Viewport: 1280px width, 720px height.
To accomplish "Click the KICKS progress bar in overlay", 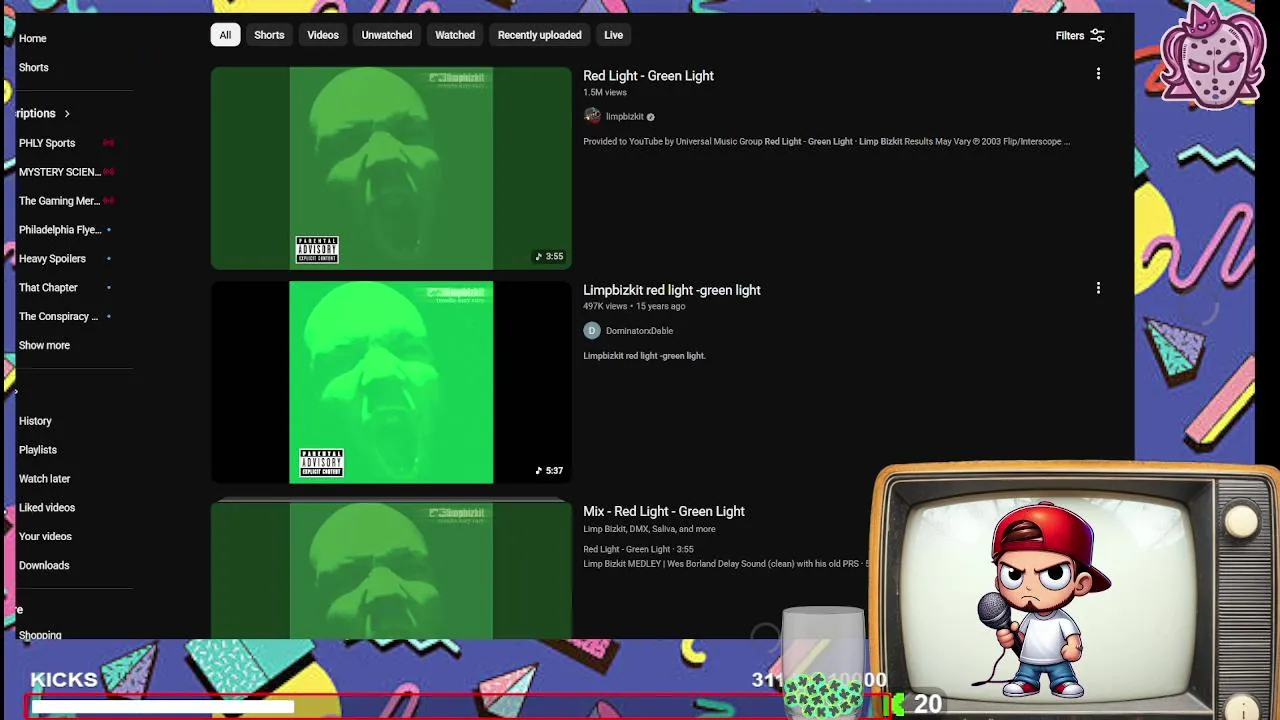I will 460,706.
